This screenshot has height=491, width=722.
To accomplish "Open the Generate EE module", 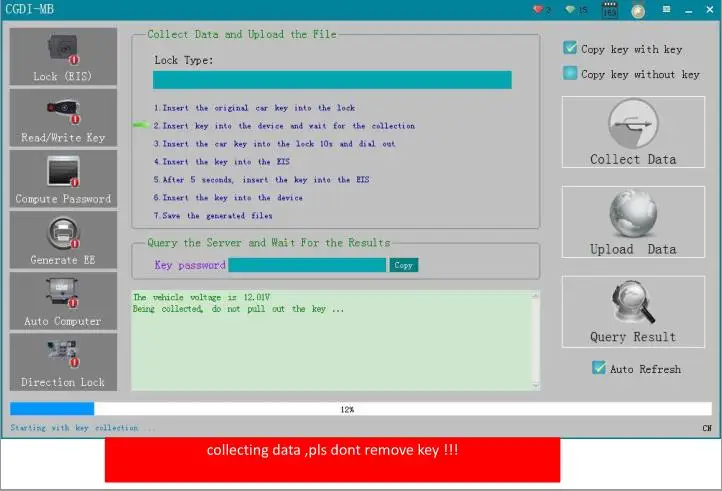I will (x=63, y=240).
